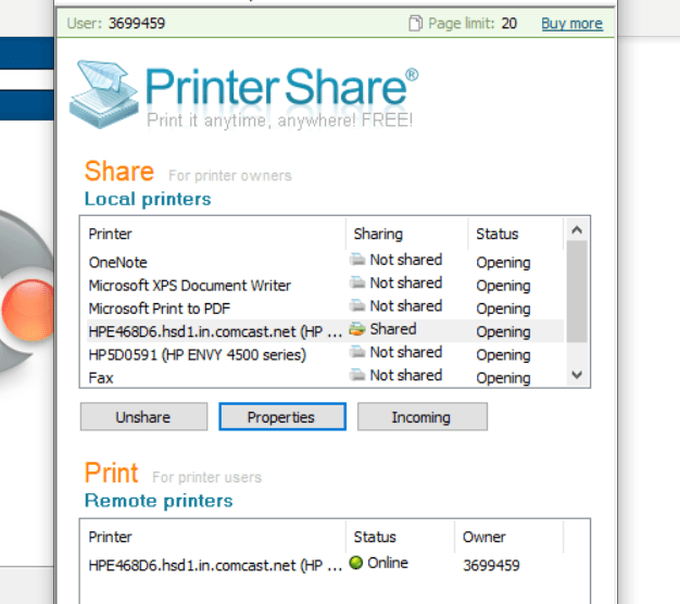Click the printer icon in OneNote row
680x604 pixels.
point(357,259)
